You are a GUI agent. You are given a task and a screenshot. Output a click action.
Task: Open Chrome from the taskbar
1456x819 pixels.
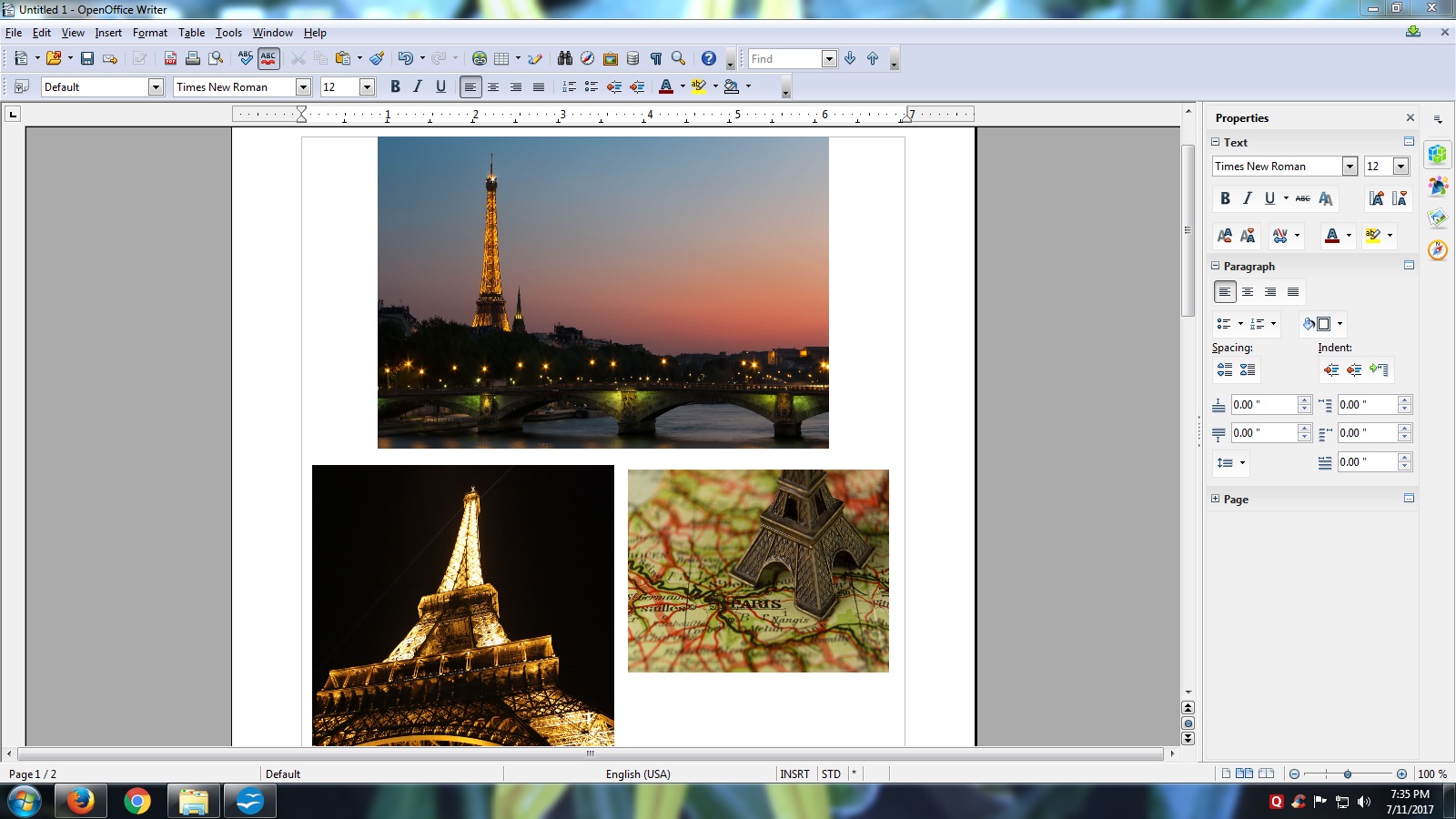(137, 801)
